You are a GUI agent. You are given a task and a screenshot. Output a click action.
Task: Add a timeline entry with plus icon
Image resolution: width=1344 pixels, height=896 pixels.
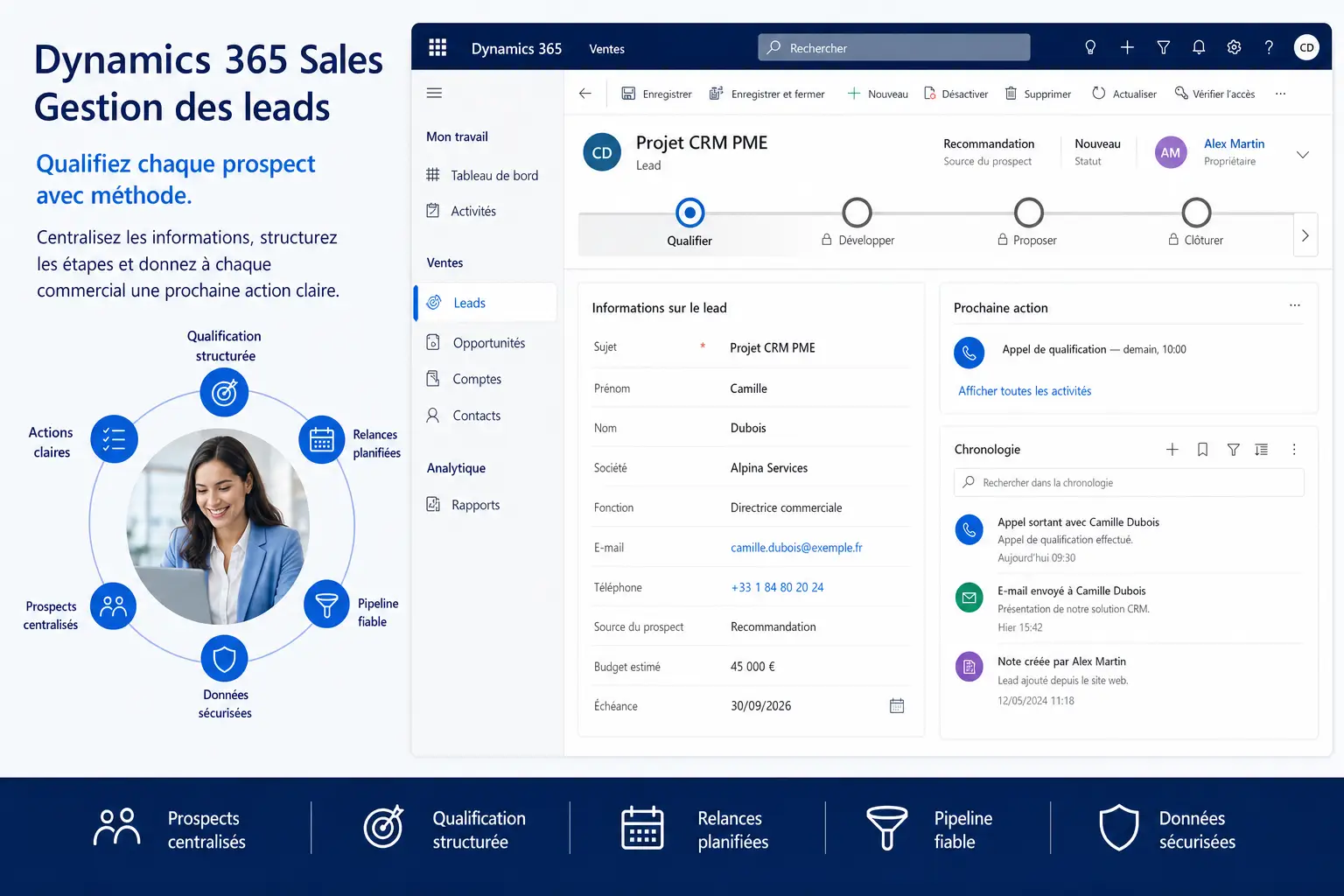point(1172,449)
